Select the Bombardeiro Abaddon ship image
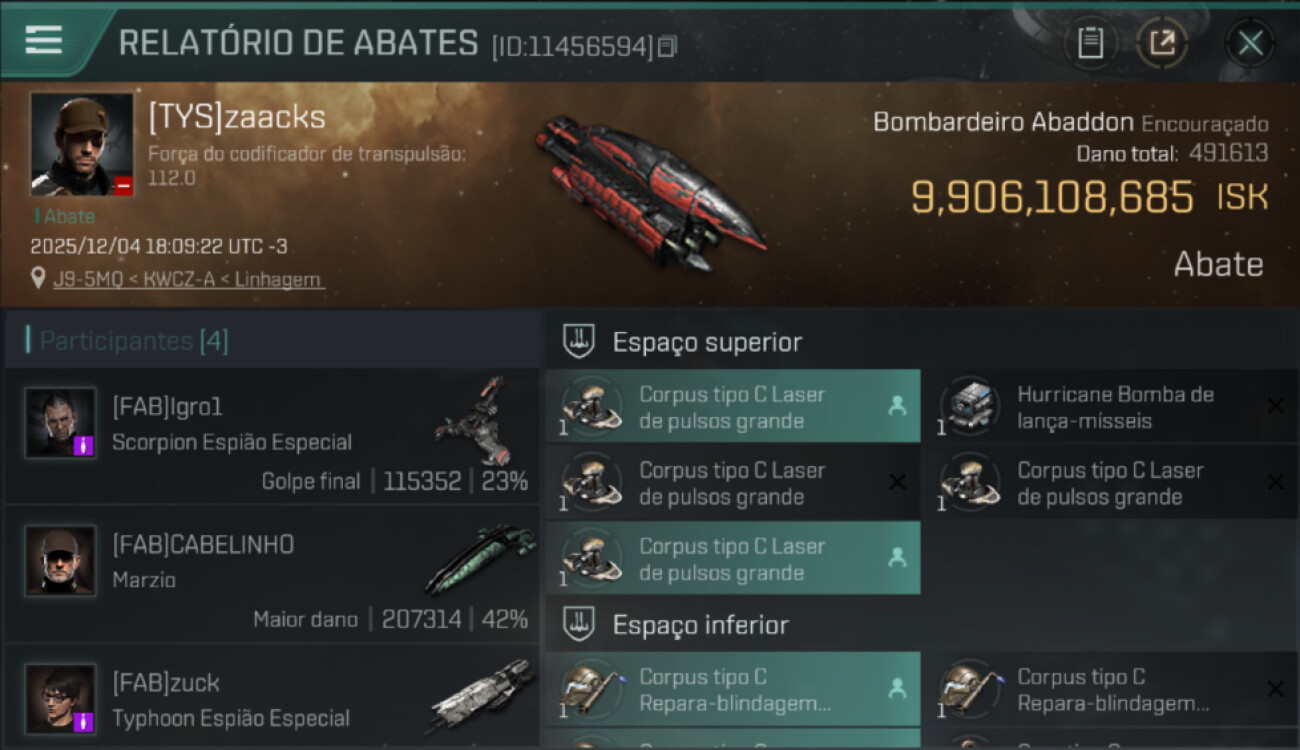This screenshot has height=750, width=1300. [650, 192]
